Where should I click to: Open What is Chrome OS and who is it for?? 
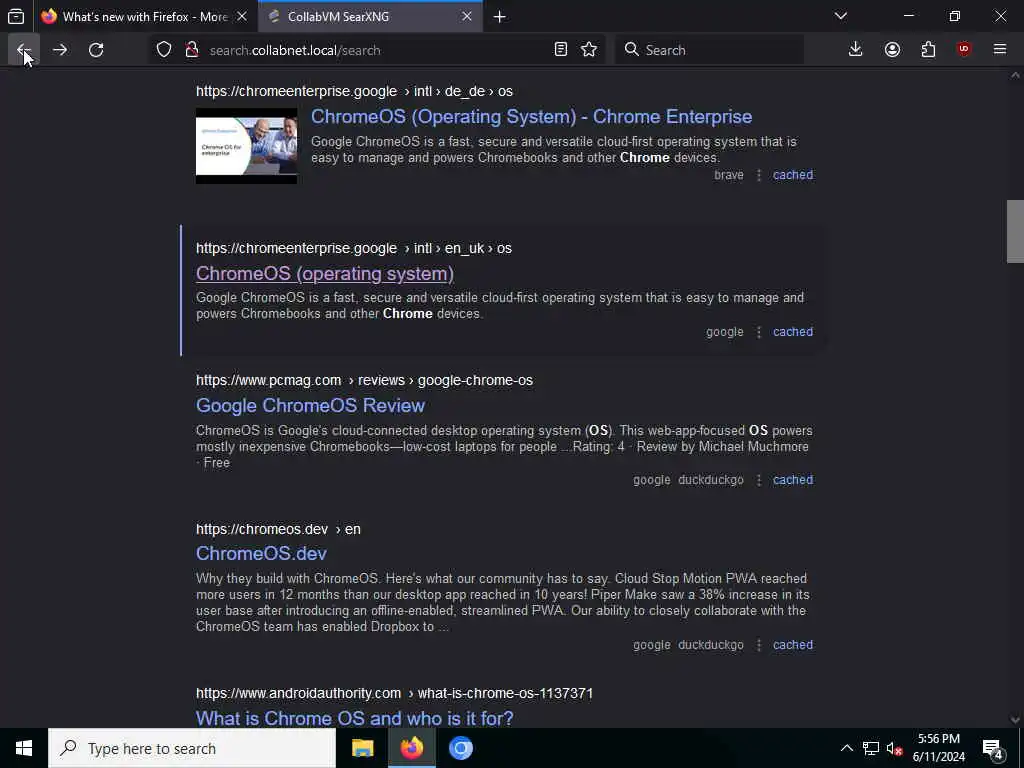[x=355, y=718]
